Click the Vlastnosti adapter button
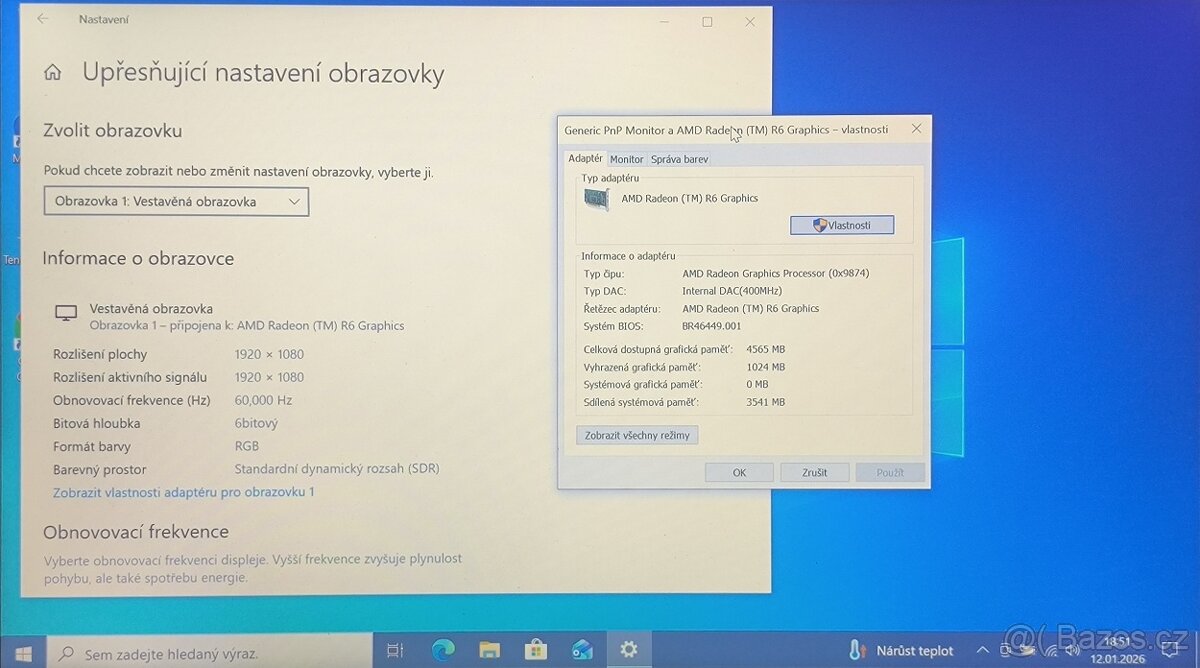The height and width of the screenshot is (668, 1200). tap(841, 225)
